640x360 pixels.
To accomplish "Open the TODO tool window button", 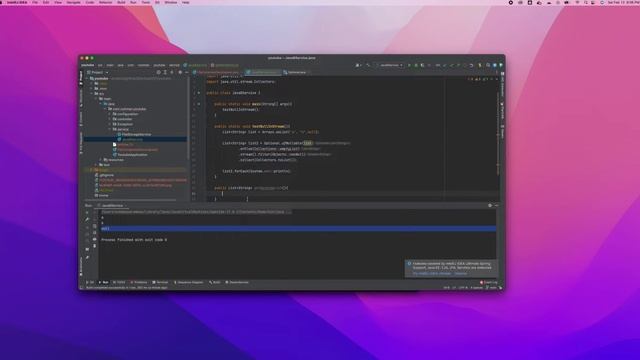I will tap(119, 282).
